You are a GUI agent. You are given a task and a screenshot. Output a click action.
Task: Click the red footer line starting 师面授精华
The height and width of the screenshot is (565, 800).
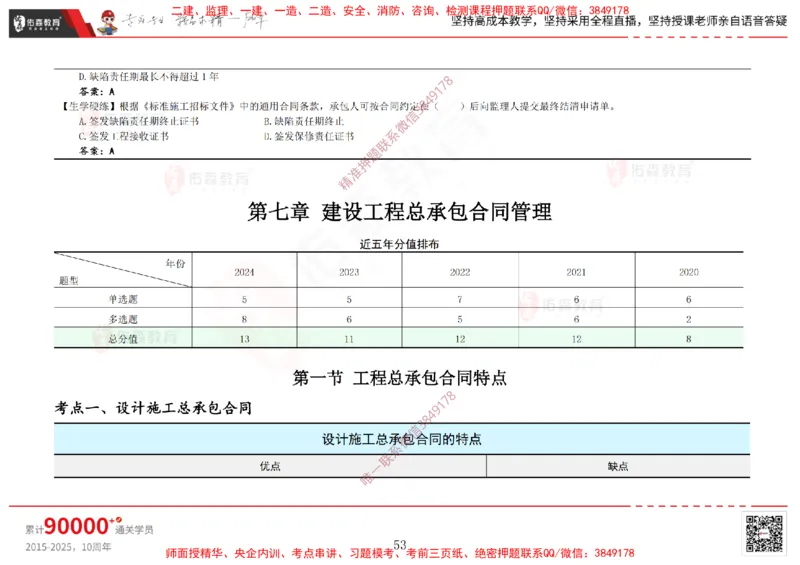click(400, 553)
